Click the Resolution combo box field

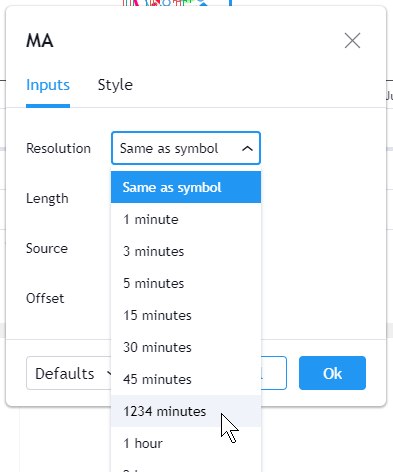(186, 148)
